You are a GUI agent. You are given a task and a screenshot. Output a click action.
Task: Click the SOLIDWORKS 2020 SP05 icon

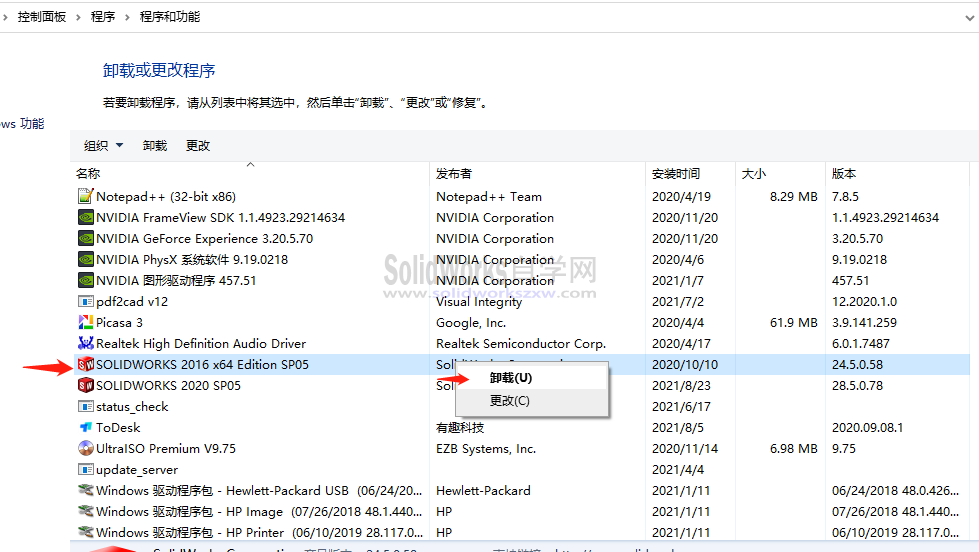pyautogui.click(x=86, y=385)
